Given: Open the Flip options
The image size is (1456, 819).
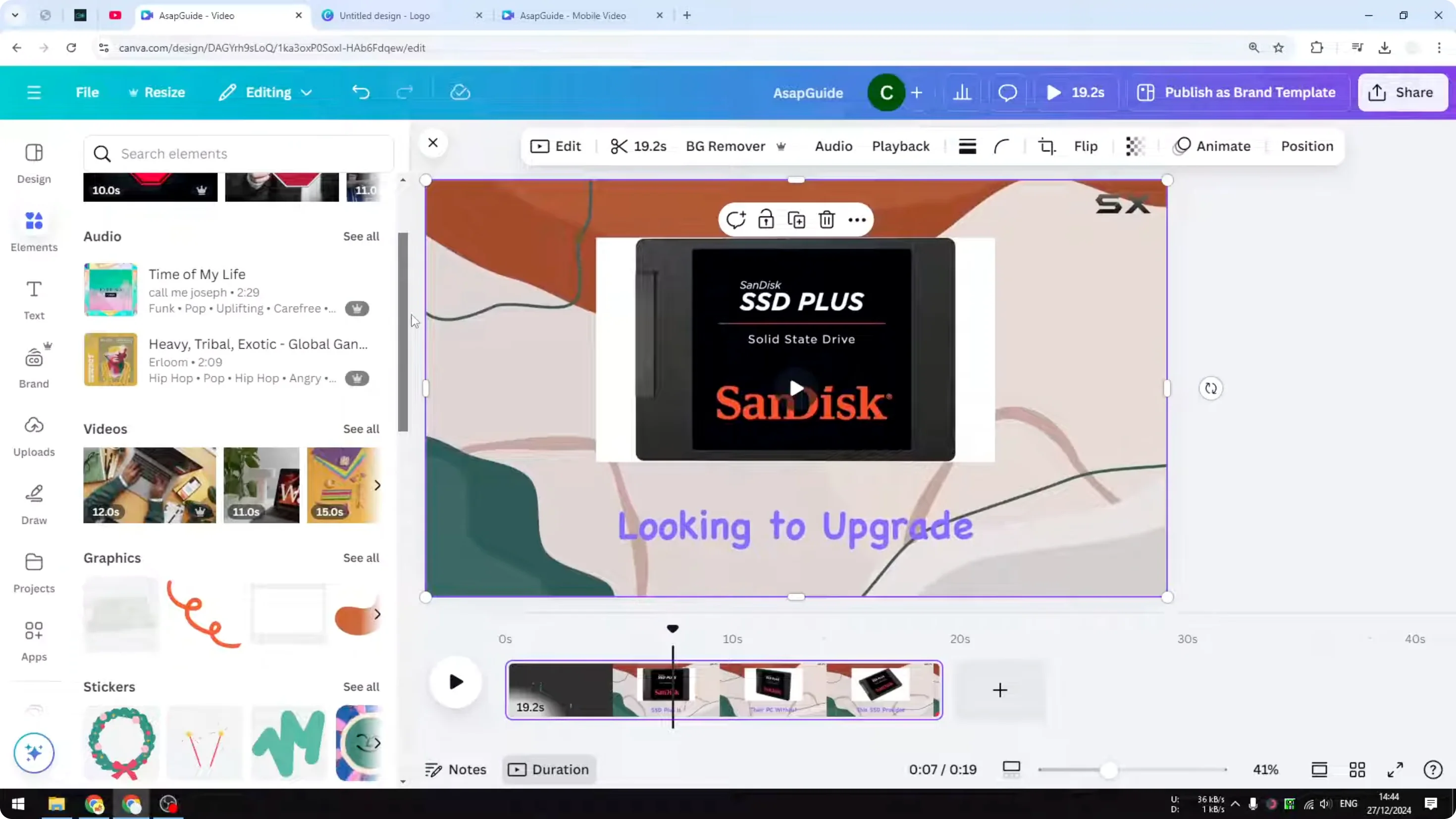Looking at the screenshot, I should (x=1085, y=146).
